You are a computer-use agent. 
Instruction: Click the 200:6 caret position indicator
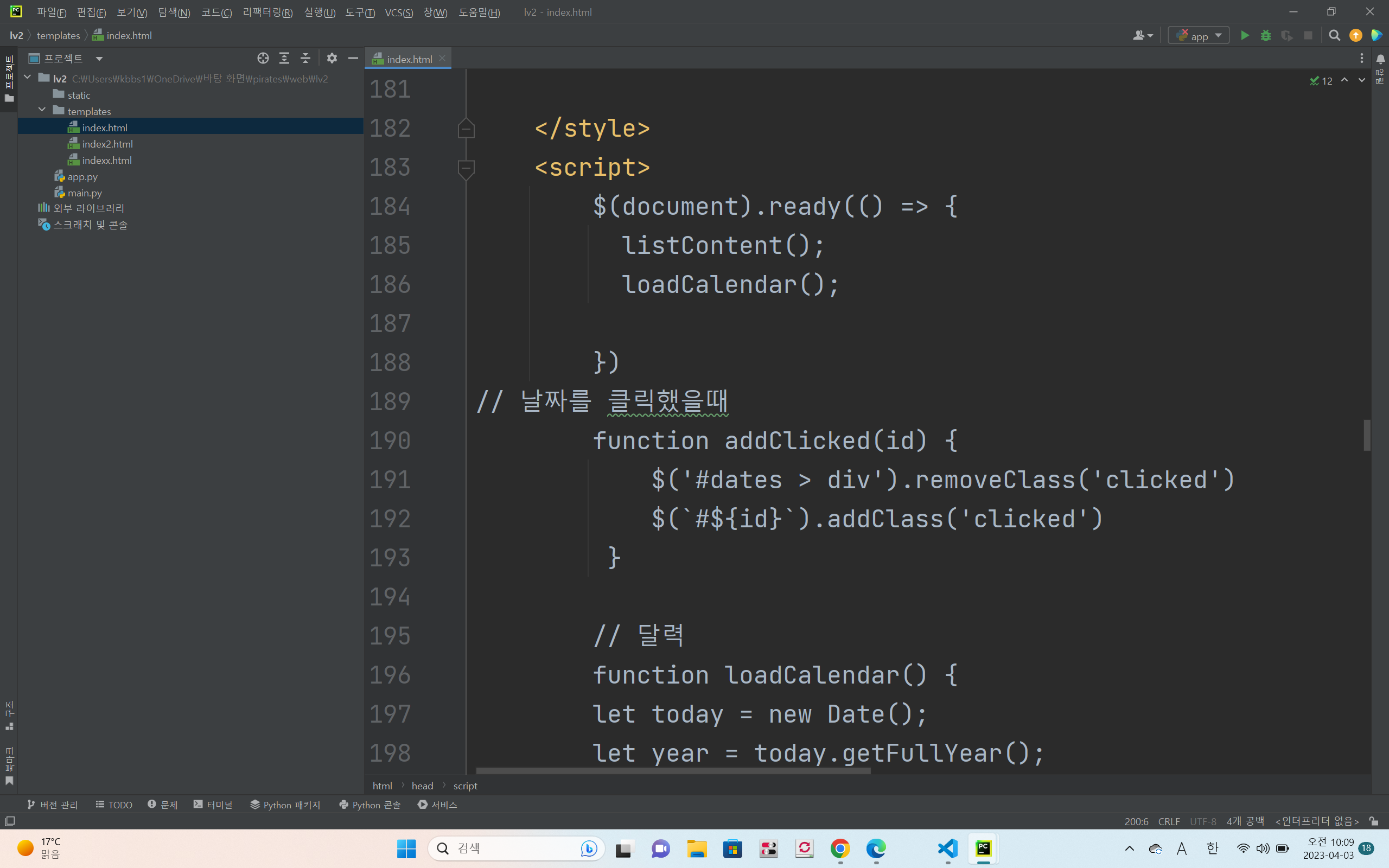(1137, 821)
